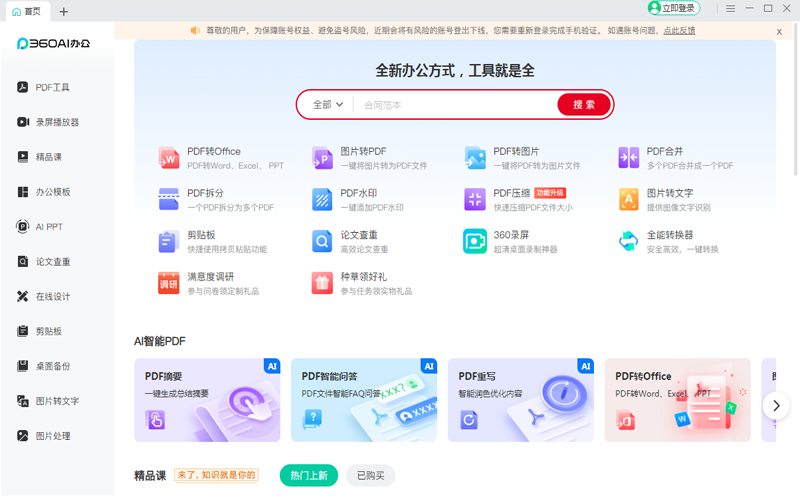The width and height of the screenshot is (800, 500).
Task: Click the 点此反馈 feedback link
Action: 679,31
